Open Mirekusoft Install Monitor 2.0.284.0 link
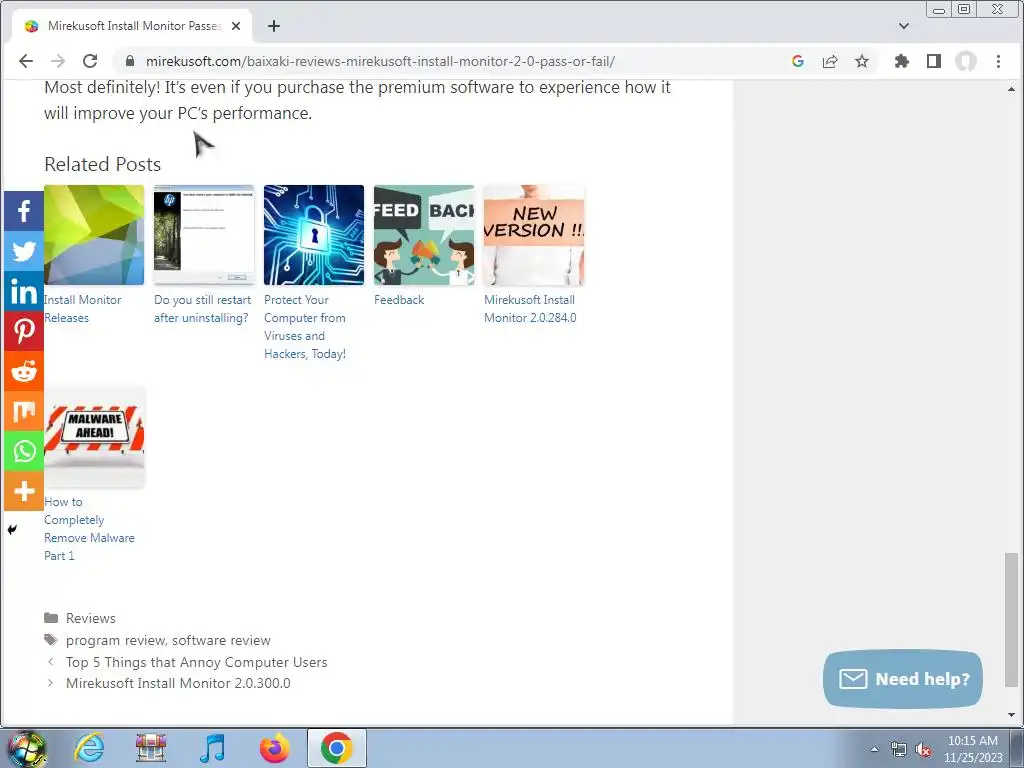 click(530, 309)
